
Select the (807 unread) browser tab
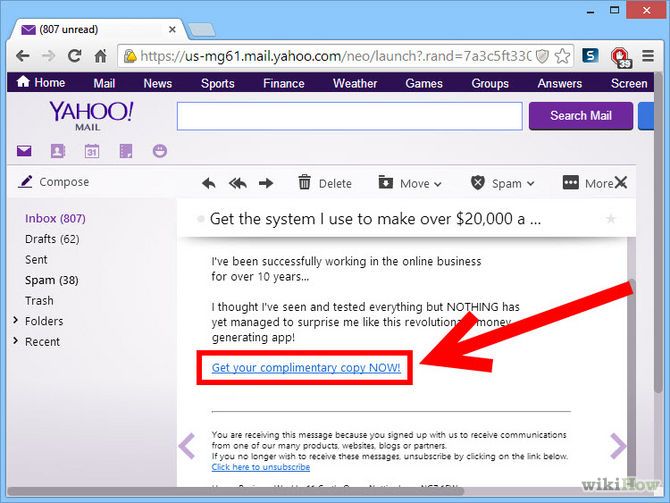tap(98, 29)
